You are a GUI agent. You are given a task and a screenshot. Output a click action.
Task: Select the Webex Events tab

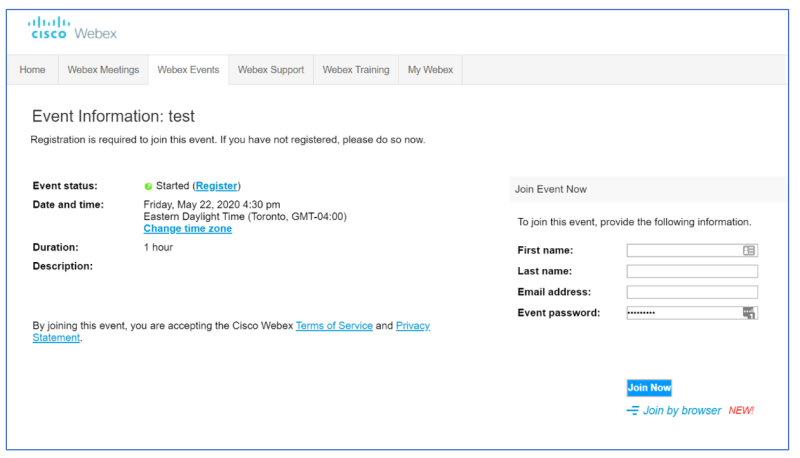188,70
